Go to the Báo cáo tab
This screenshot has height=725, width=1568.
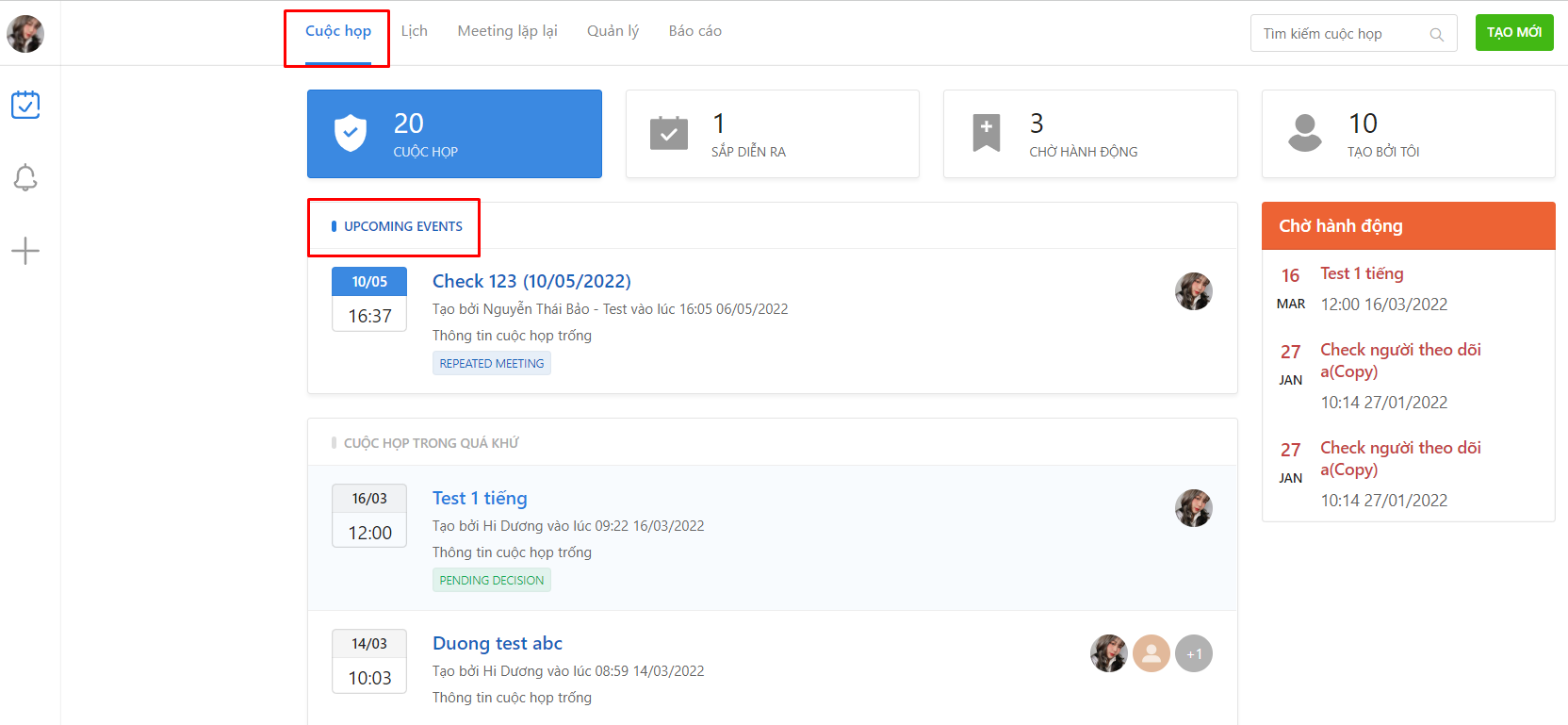(695, 31)
